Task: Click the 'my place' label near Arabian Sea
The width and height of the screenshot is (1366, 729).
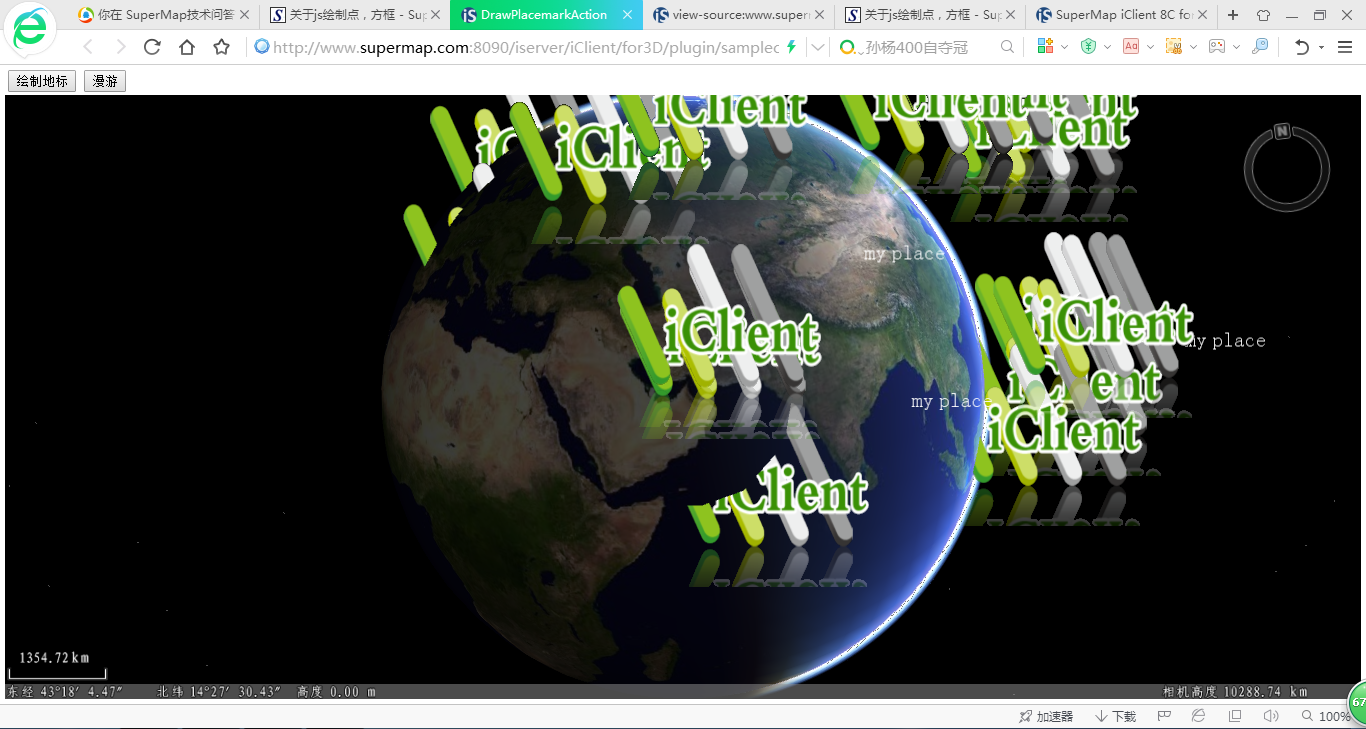Action: [x=951, y=401]
